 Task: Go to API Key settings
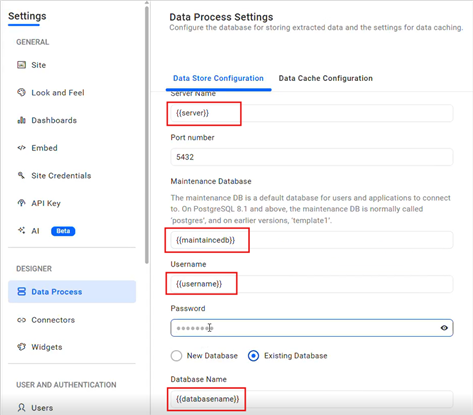pos(46,203)
